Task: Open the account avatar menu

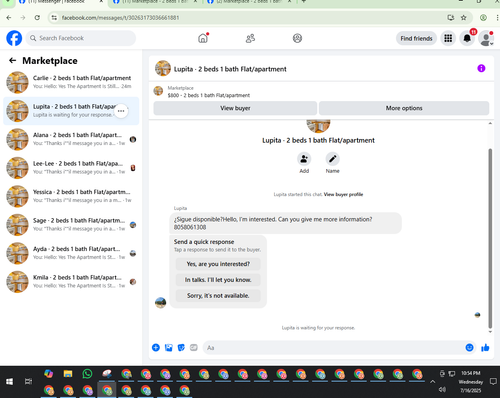Action: click(486, 38)
